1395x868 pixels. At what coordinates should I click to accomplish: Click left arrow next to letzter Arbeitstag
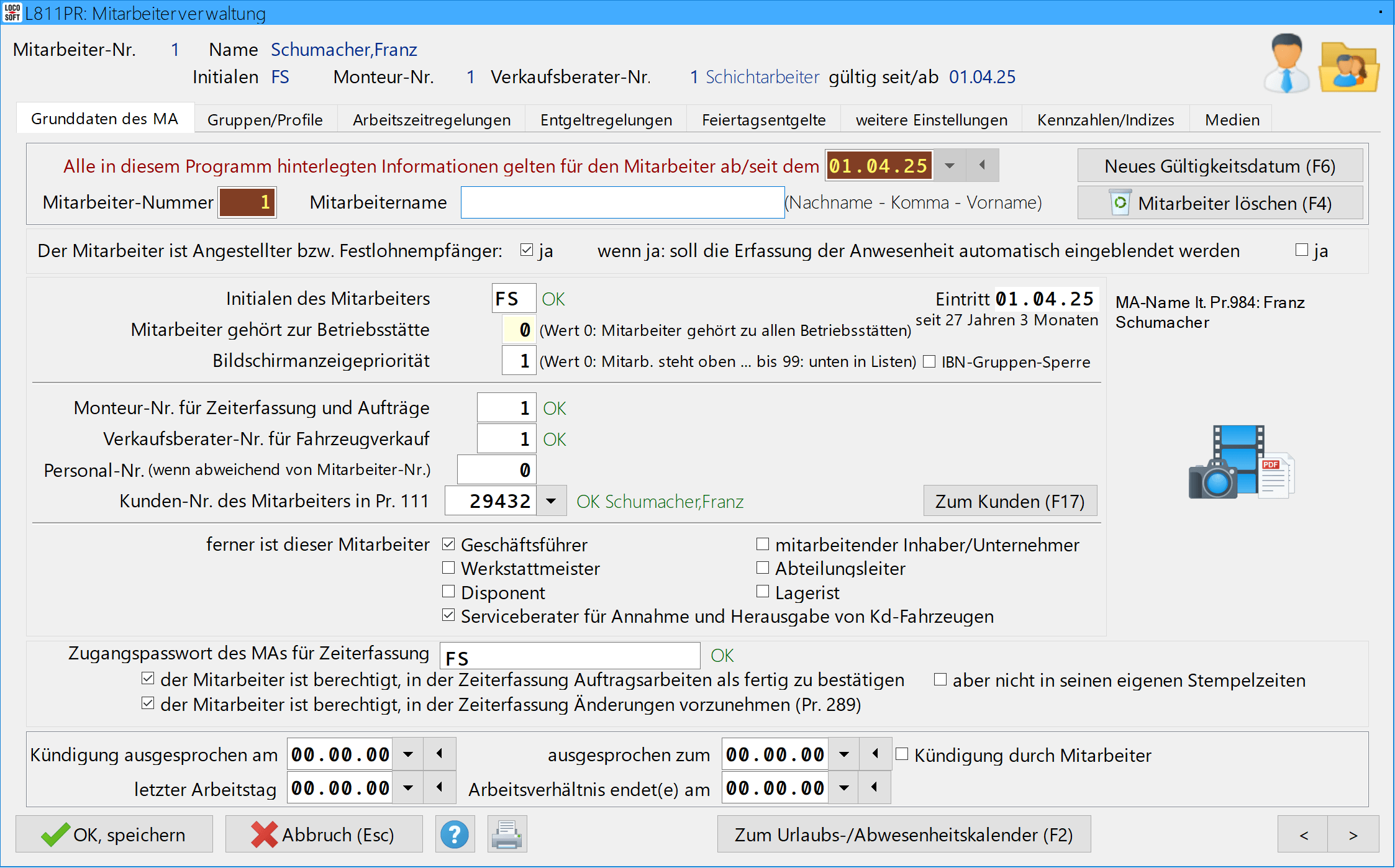(x=439, y=787)
